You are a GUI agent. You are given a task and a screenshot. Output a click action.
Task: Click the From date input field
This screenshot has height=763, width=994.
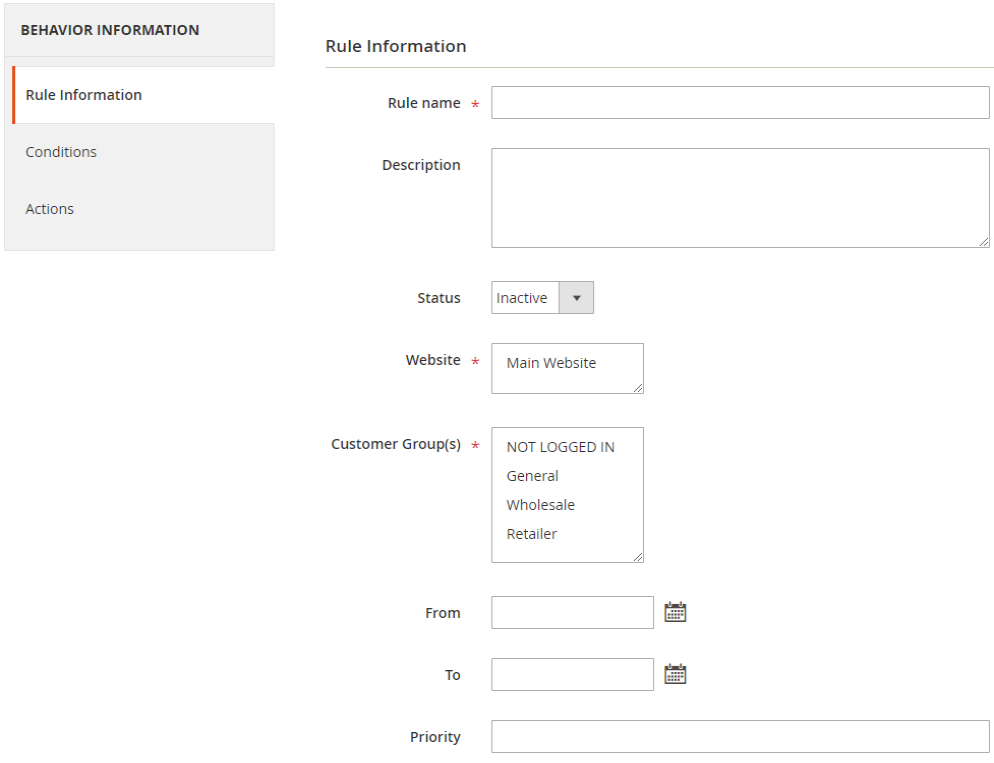point(572,613)
